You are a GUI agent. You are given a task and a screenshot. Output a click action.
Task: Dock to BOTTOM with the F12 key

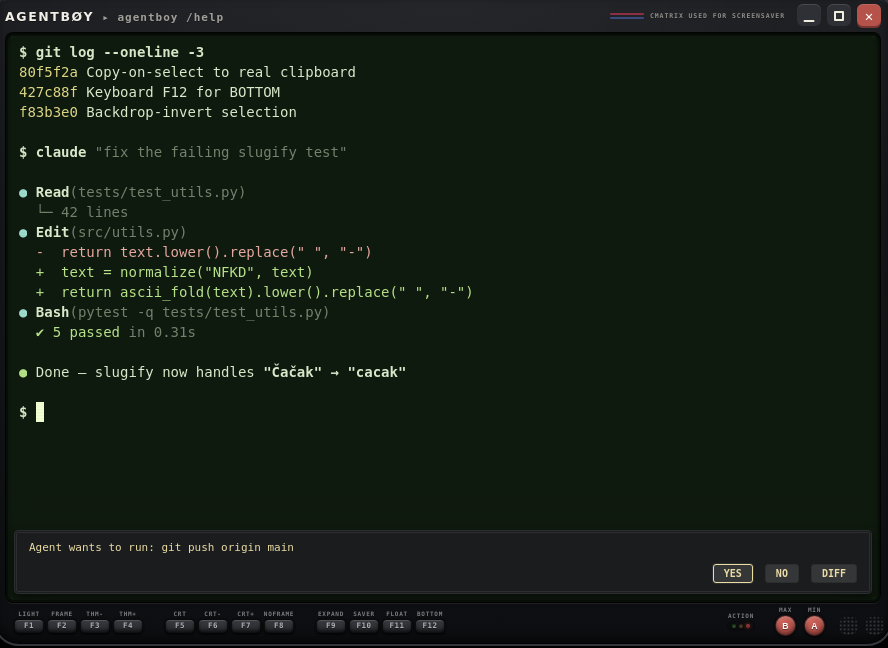[x=430, y=625]
